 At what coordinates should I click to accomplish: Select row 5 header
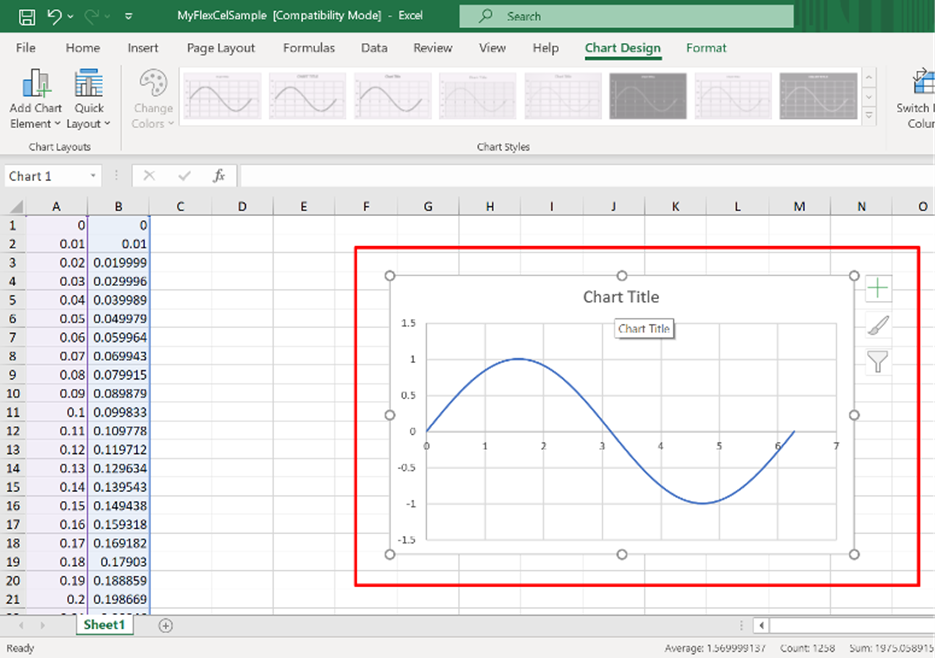(13, 300)
